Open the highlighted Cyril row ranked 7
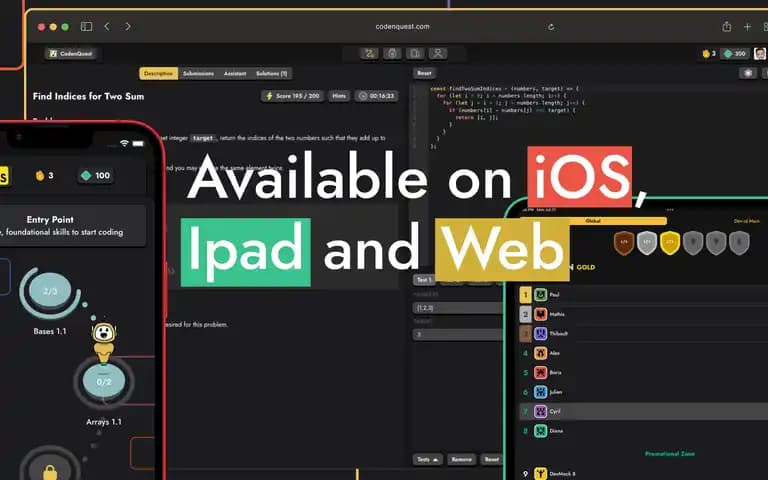768x480 pixels. click(644, 411)
